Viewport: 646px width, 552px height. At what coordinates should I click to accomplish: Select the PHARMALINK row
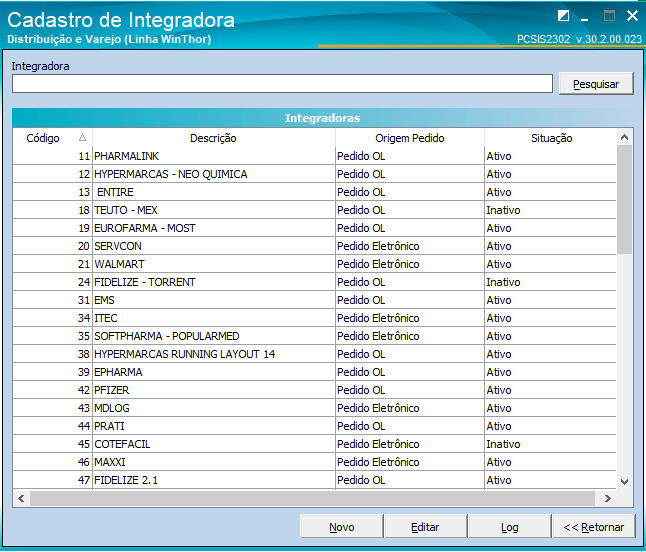click(213, 156)
